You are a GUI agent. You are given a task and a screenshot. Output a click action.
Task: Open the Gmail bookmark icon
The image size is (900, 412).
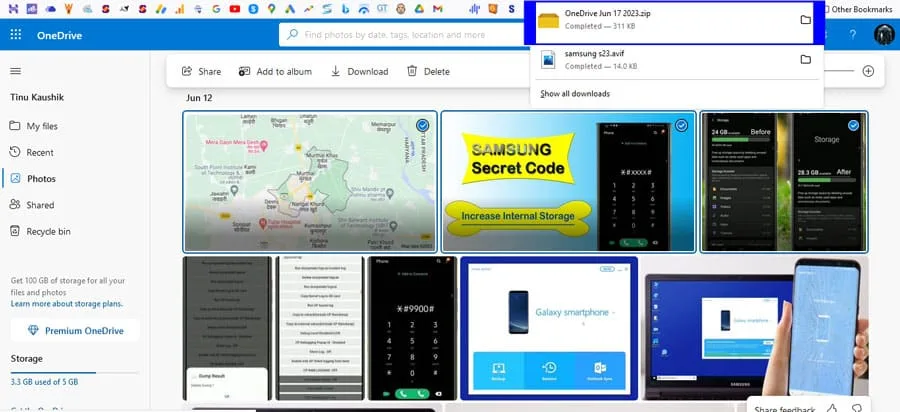(x=438, y=9)
